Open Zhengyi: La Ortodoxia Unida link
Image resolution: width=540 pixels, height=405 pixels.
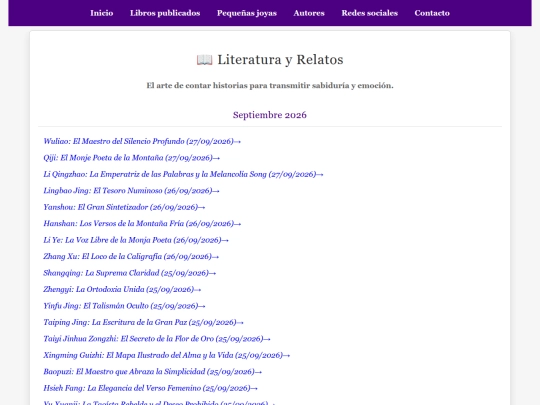coord(122,289)
